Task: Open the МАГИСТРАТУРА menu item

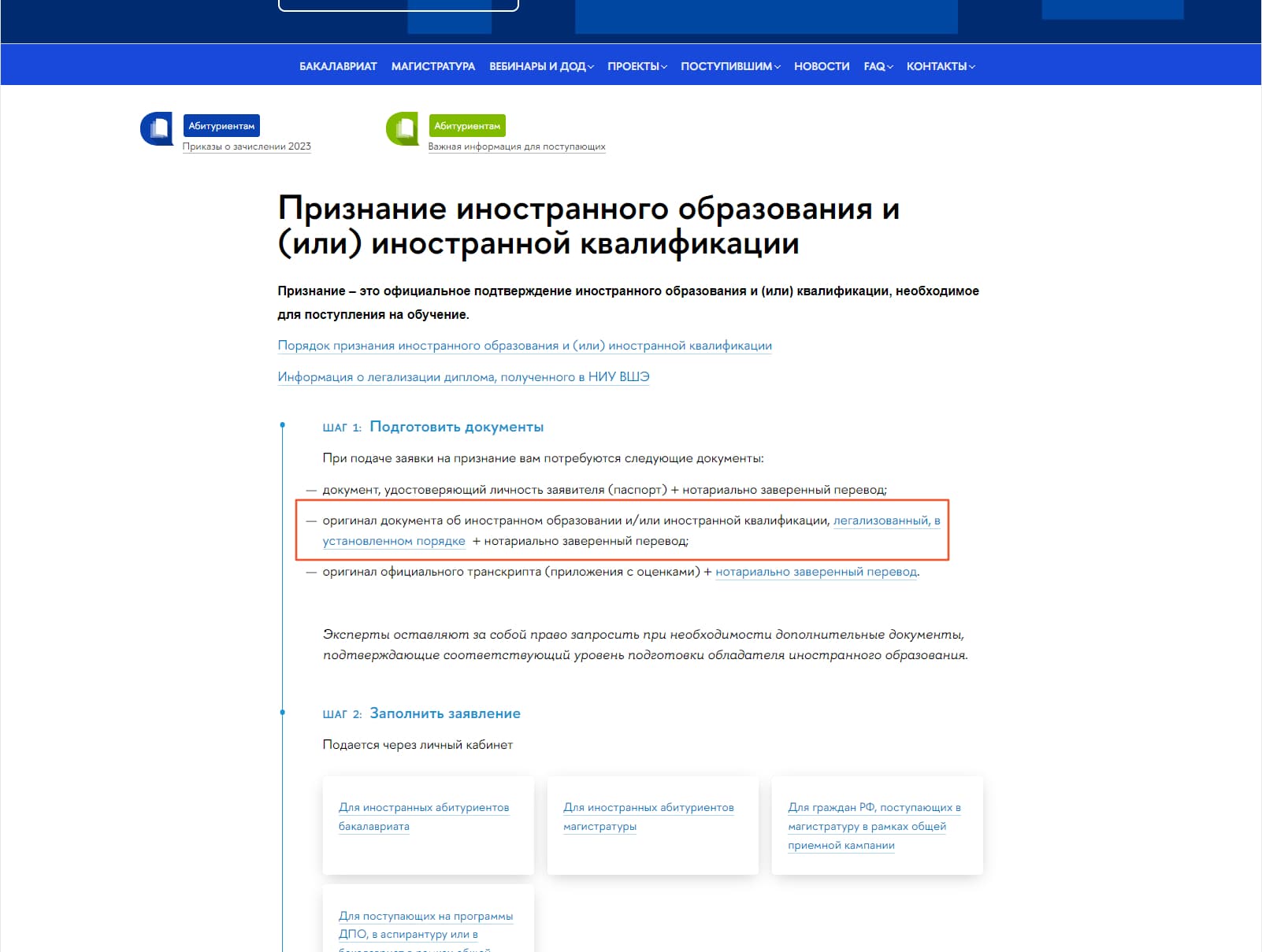Action: click(433, 66)
